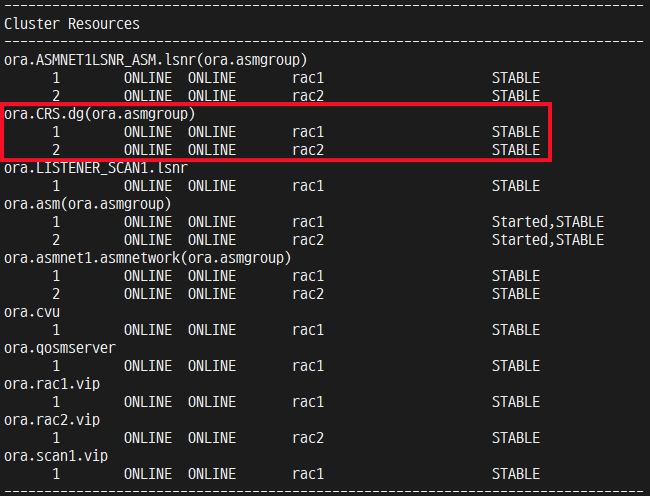
Task: Click 'Started,STABLE' for ora.asm on rac1
Action: [x=548, y=222]
